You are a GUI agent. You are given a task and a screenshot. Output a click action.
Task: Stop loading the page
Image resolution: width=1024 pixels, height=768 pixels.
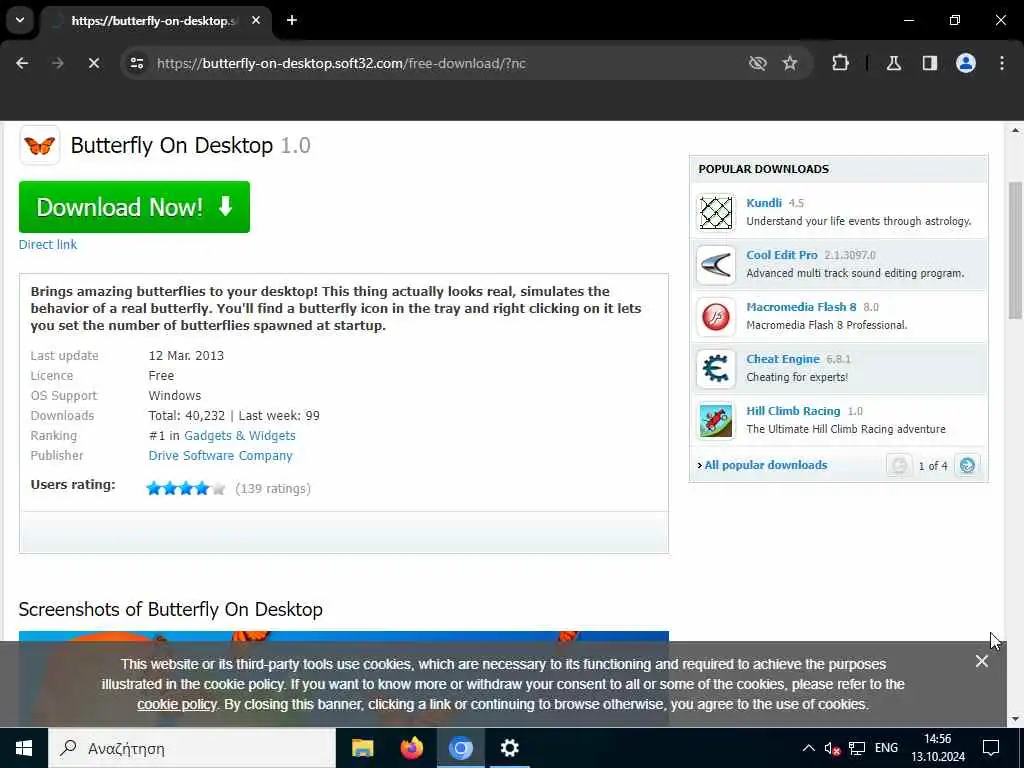pos(93,63)
